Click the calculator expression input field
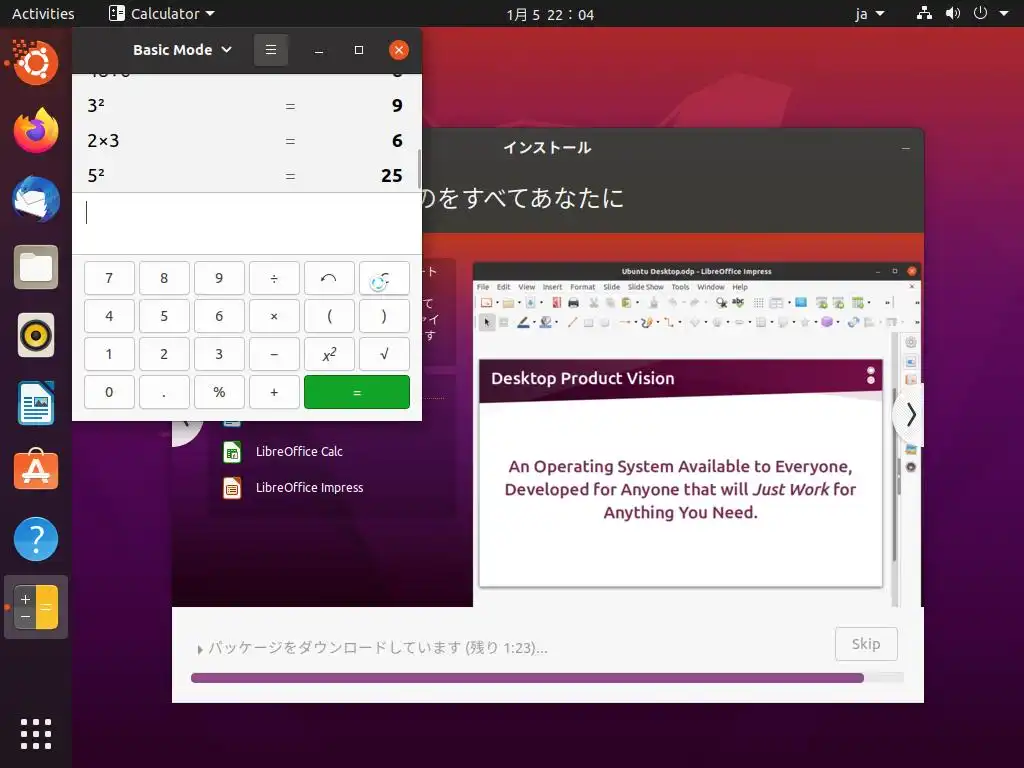The image size is (1024, 768). 247,223
